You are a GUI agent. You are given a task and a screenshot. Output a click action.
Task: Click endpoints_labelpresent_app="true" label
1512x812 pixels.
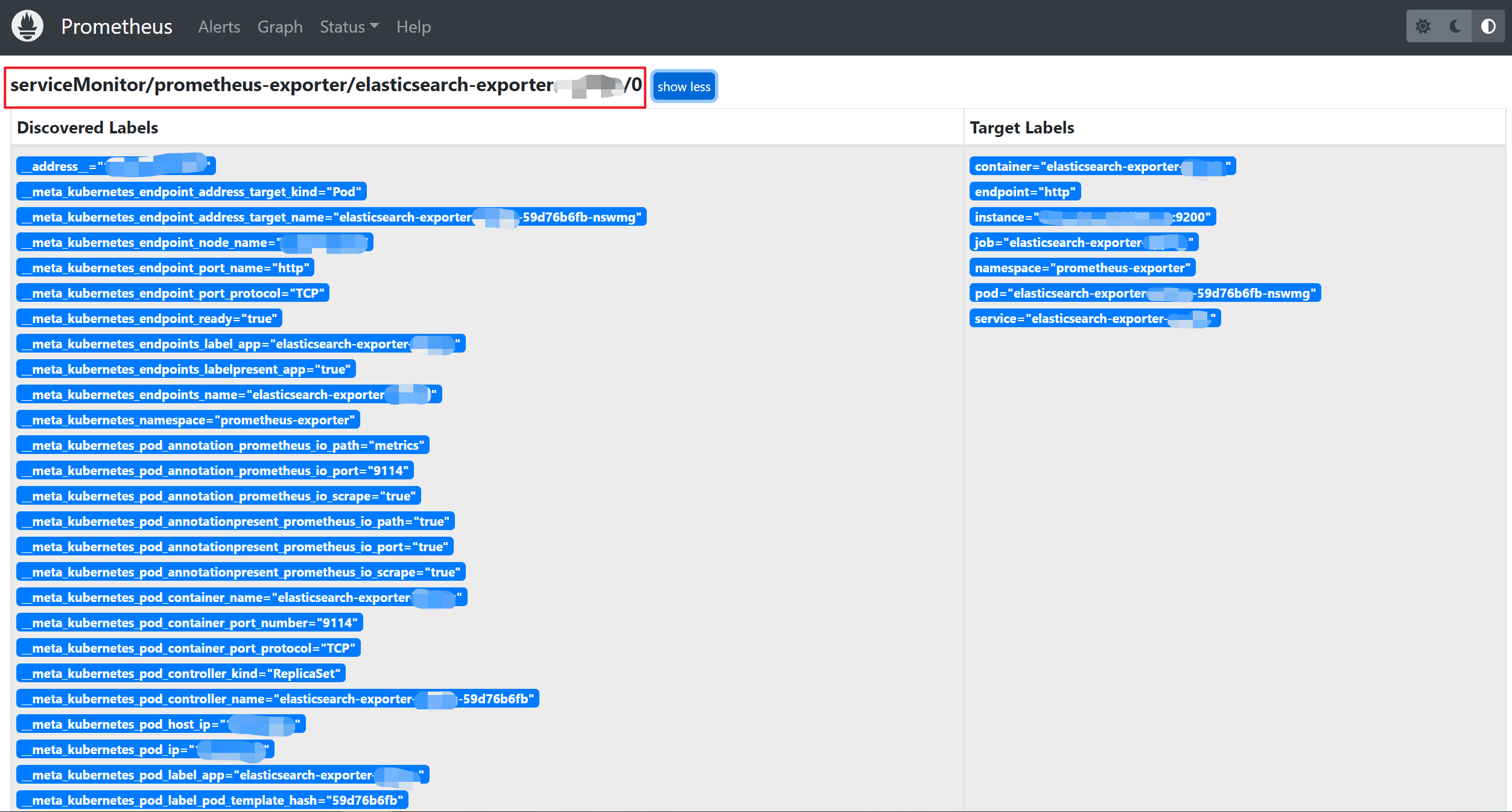[x=186, y=369]
